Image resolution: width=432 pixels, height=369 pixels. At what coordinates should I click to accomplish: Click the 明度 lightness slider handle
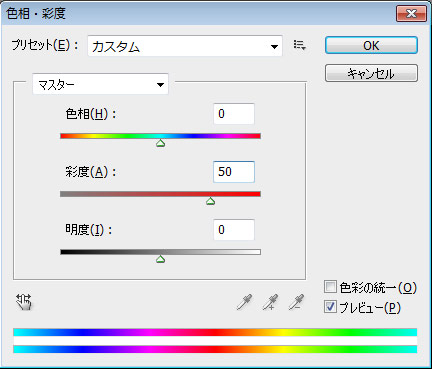point(161,259)
